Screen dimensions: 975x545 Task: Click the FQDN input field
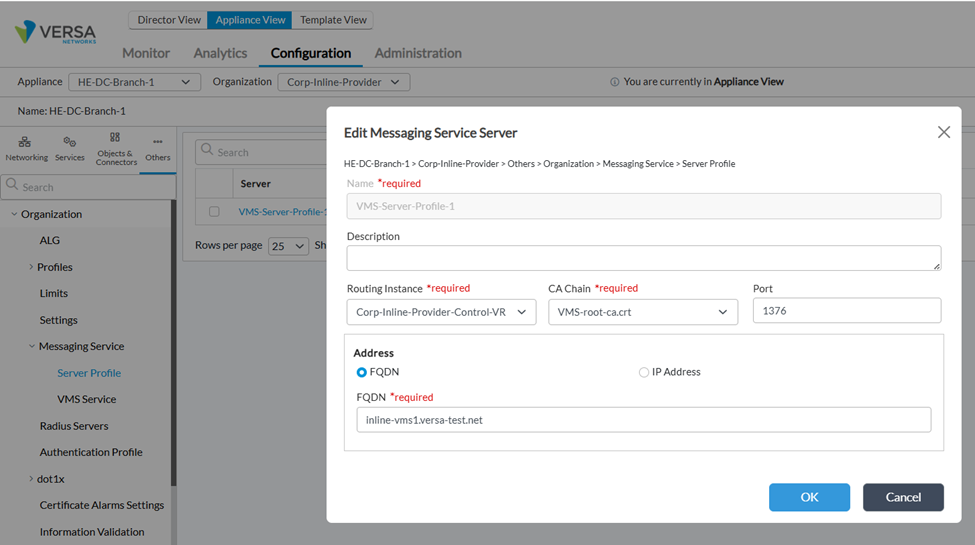[x=644, y=420]
